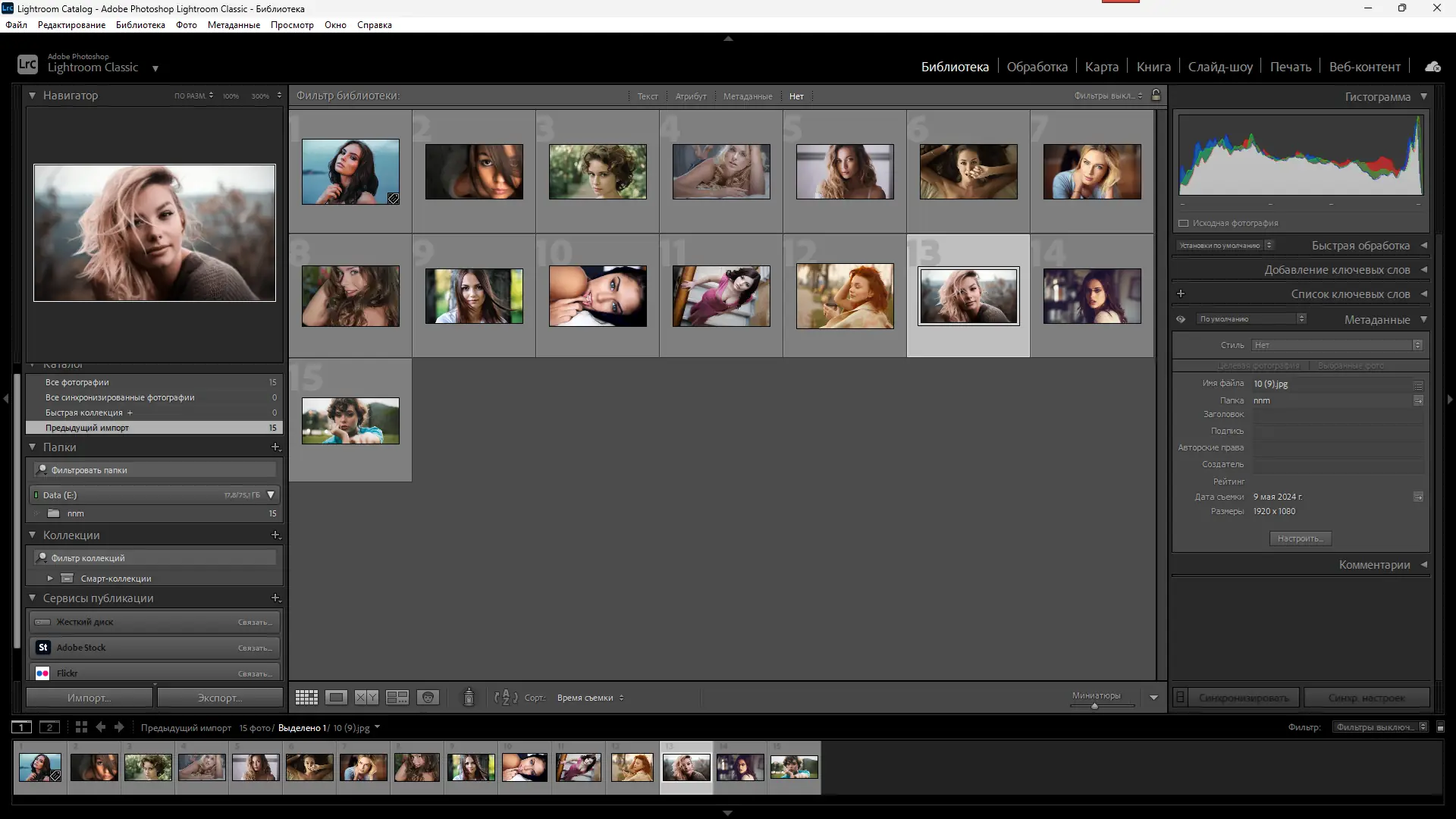
Task: Switch to the Обработка module
Action: pyautogui.click(x=1037, y=67)
